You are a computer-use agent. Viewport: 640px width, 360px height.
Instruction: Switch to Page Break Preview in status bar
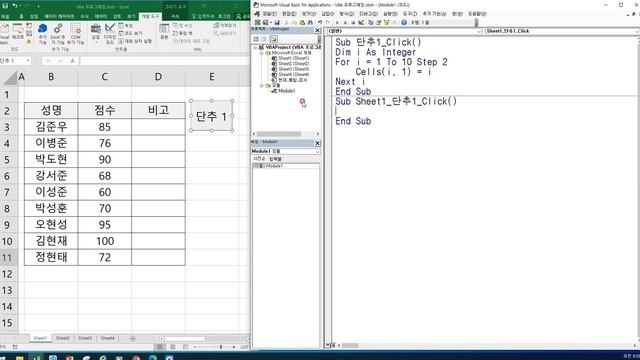tap(186, 347)
